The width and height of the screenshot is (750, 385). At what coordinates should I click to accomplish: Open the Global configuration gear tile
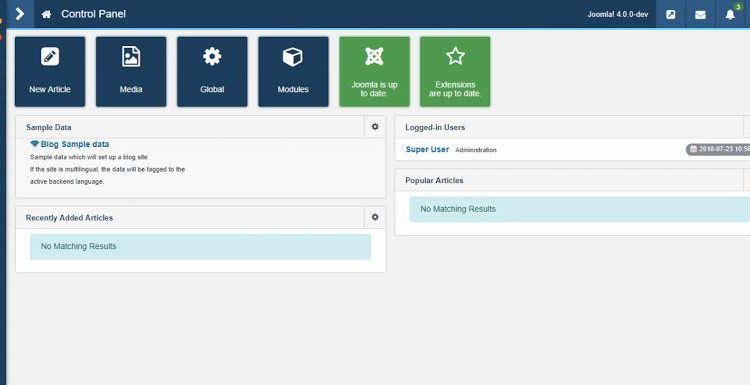[x=212, y=72]
